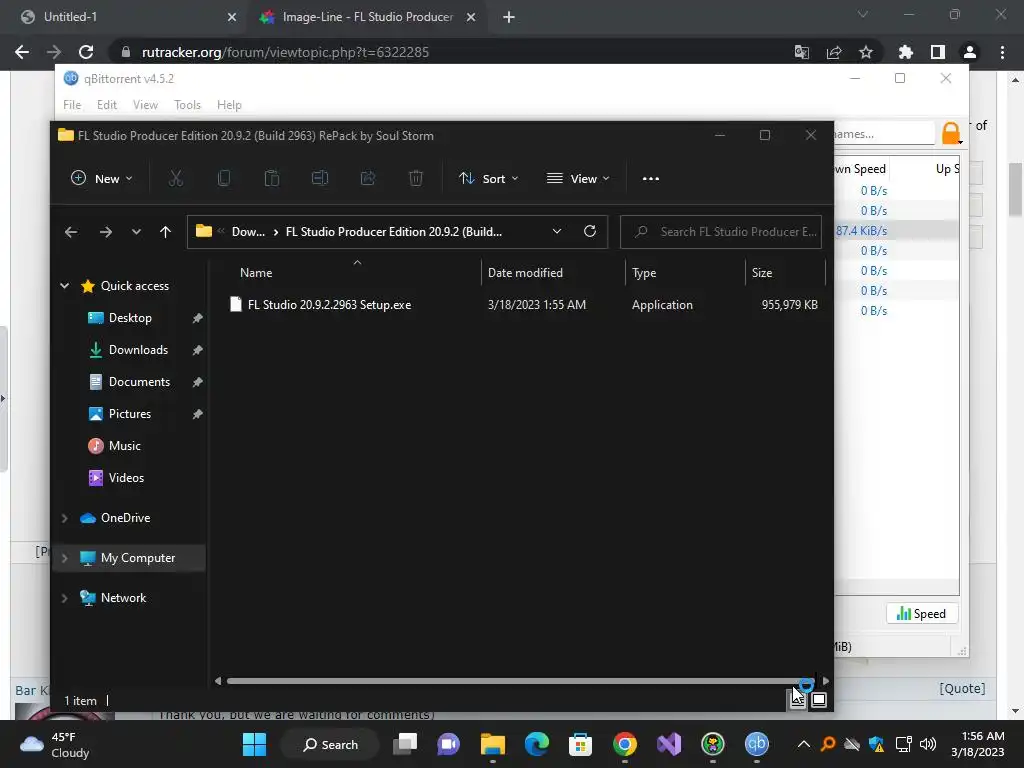Open Task View from taskbar
Viewport: 1024px width, 768px height.
[405, 744]
